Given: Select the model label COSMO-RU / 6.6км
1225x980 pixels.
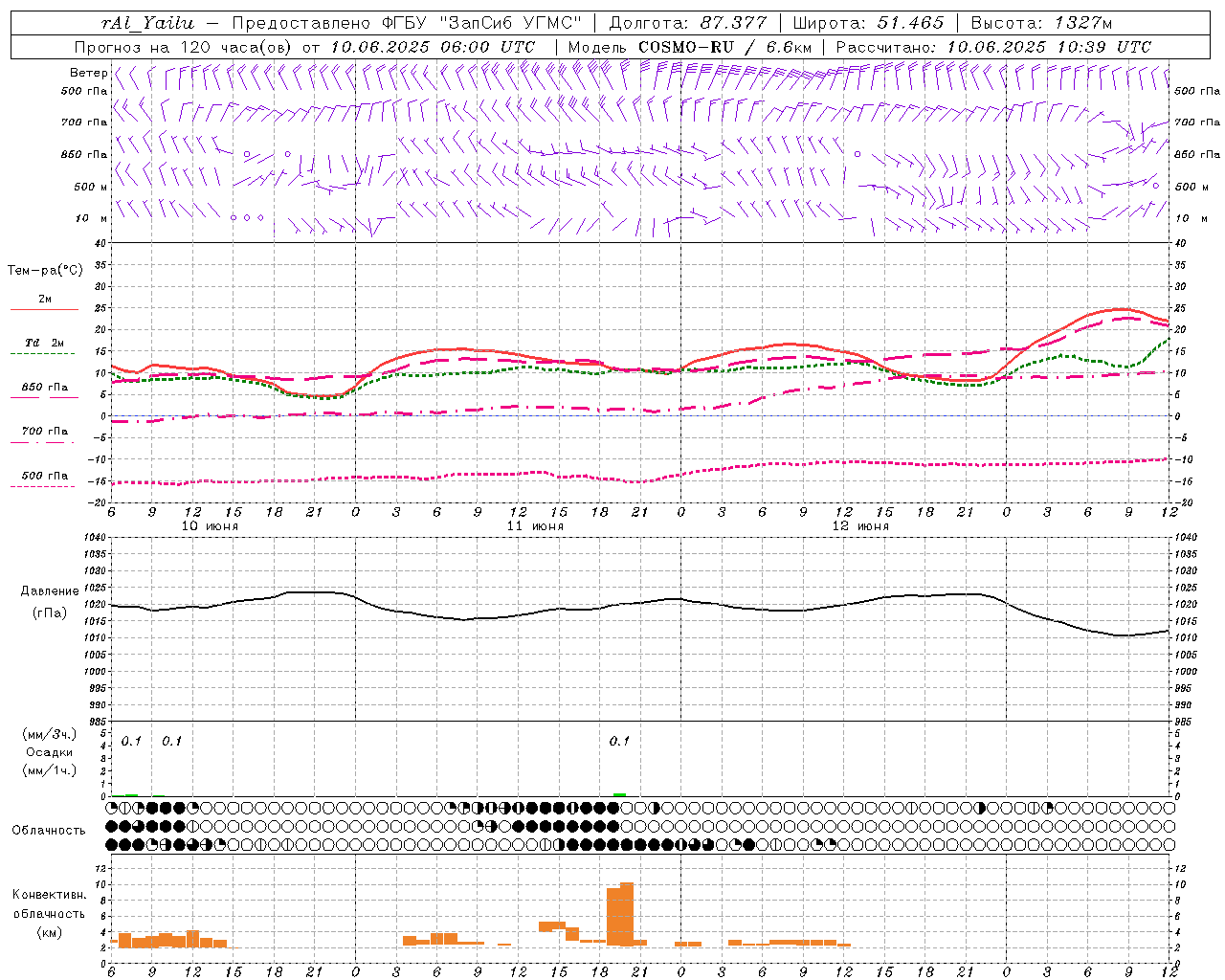Looking at the screenshot, I should [725, 47].
